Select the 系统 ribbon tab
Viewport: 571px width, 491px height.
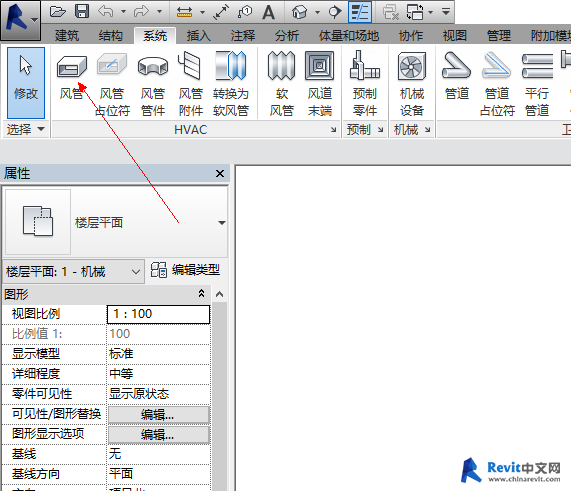[155, 36]
